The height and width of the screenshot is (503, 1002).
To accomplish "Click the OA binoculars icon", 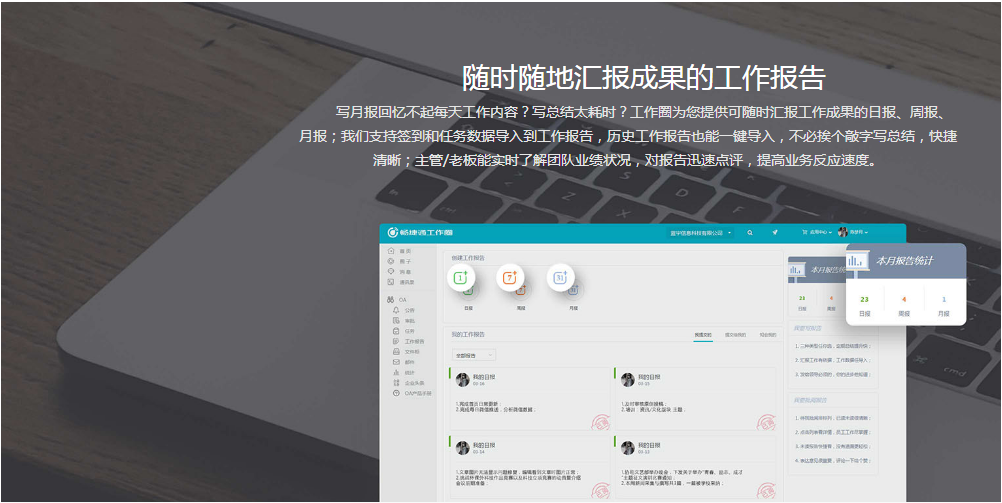I will [x=390, y=299].
